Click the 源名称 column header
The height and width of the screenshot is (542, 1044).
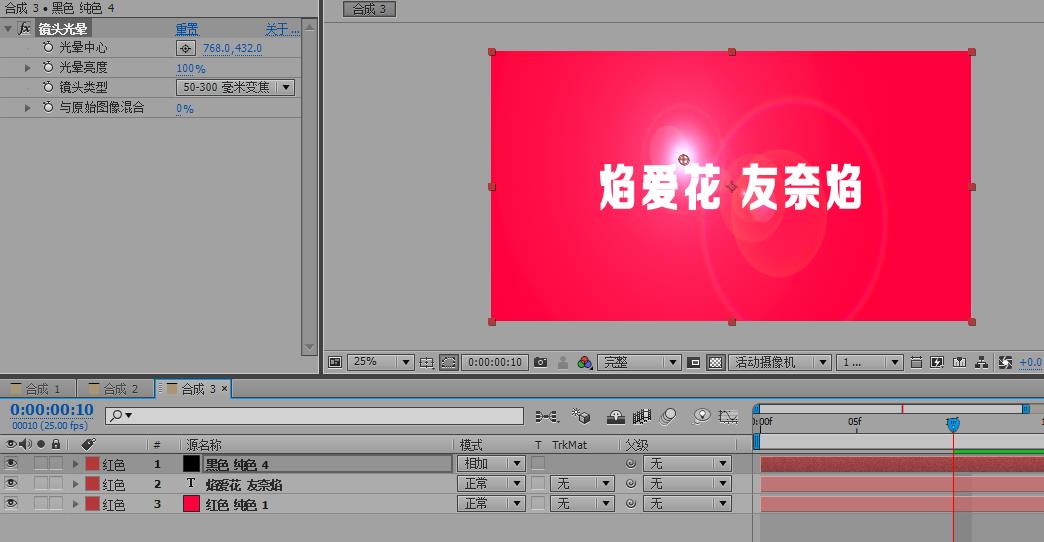pyautogui.click(x=204, y=445)
